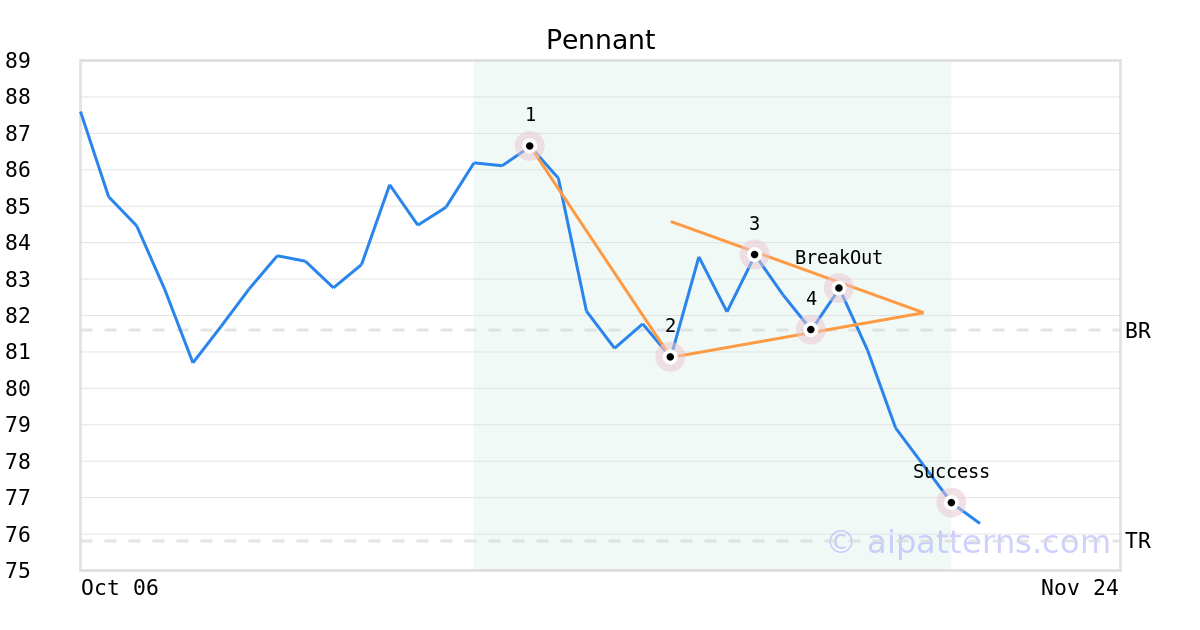Click the BR level label
The width and height of the screenshot is (1200, 630).
[x=1138, y=331]
